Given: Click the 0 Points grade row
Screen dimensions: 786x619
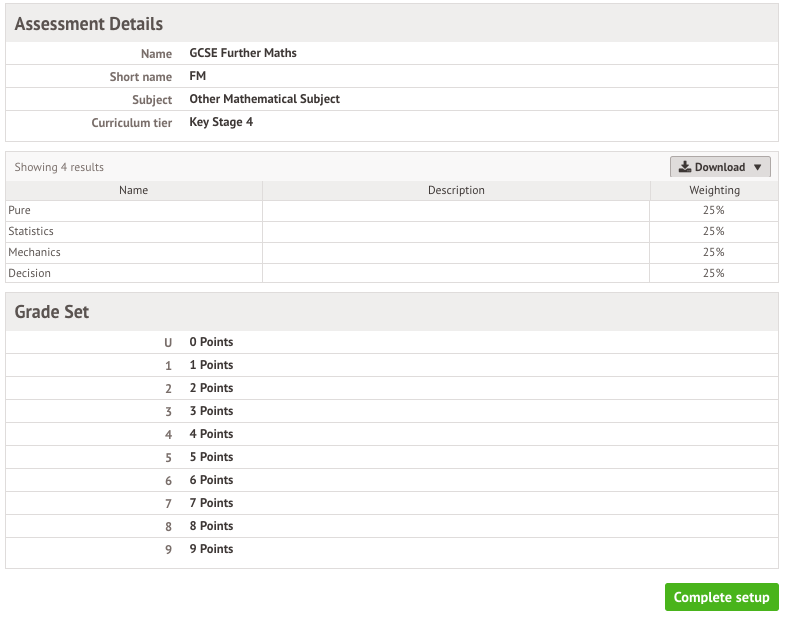Looking at the screenshot, I should [392, 342].
